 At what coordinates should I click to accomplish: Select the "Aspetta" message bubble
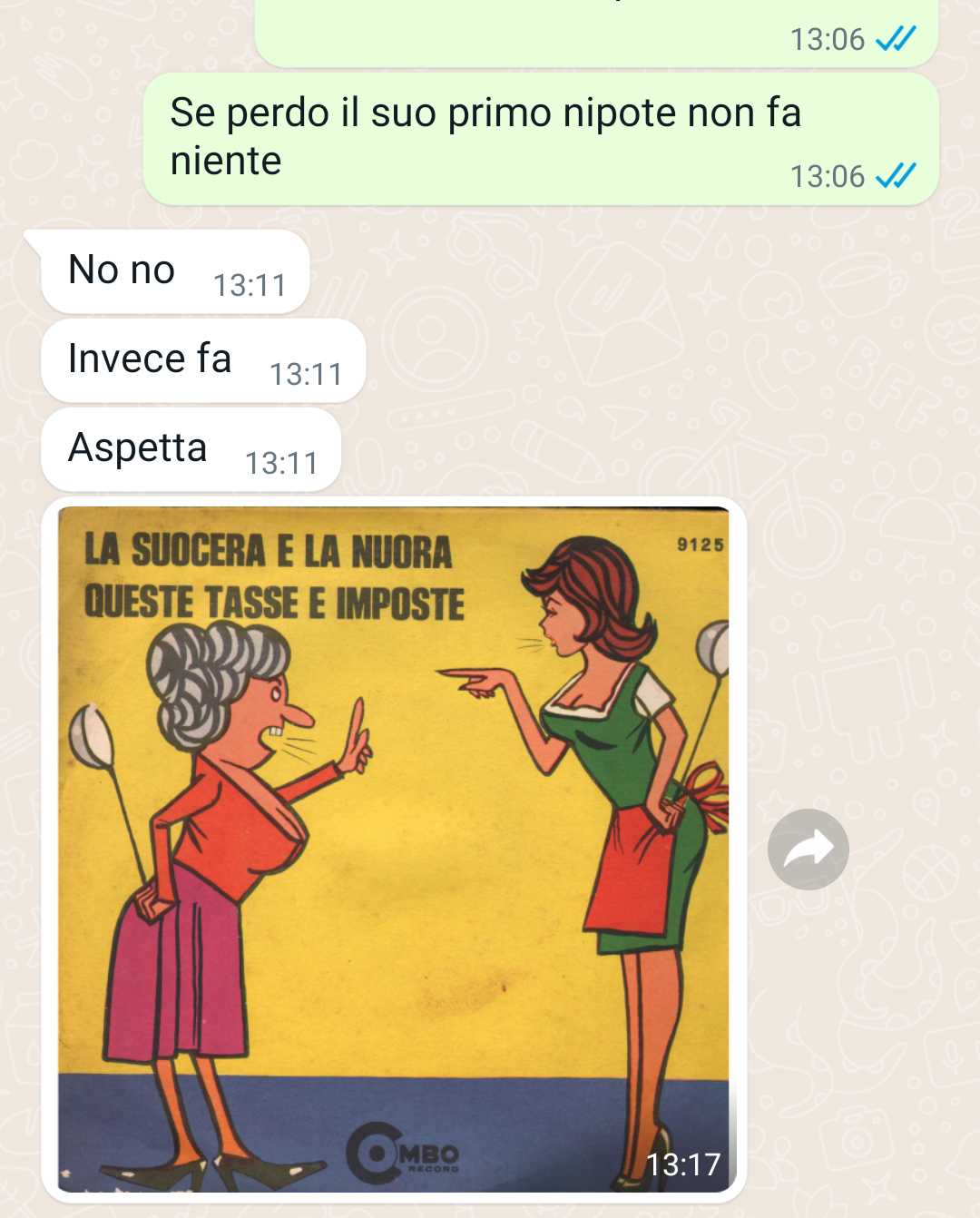tap(191, 449)
